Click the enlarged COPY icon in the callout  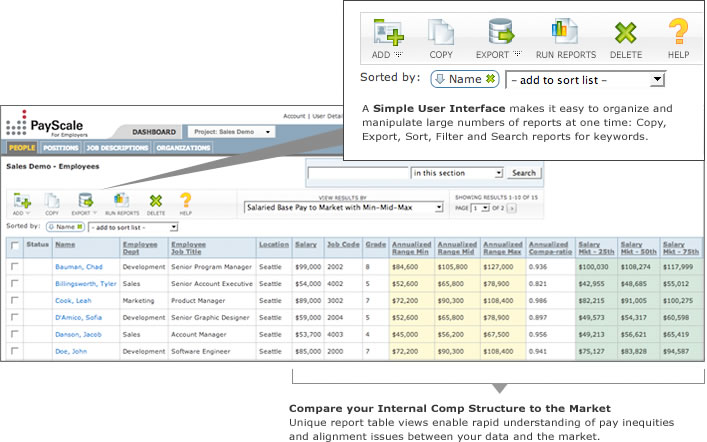pyautogui.click(x=441, y=32)
